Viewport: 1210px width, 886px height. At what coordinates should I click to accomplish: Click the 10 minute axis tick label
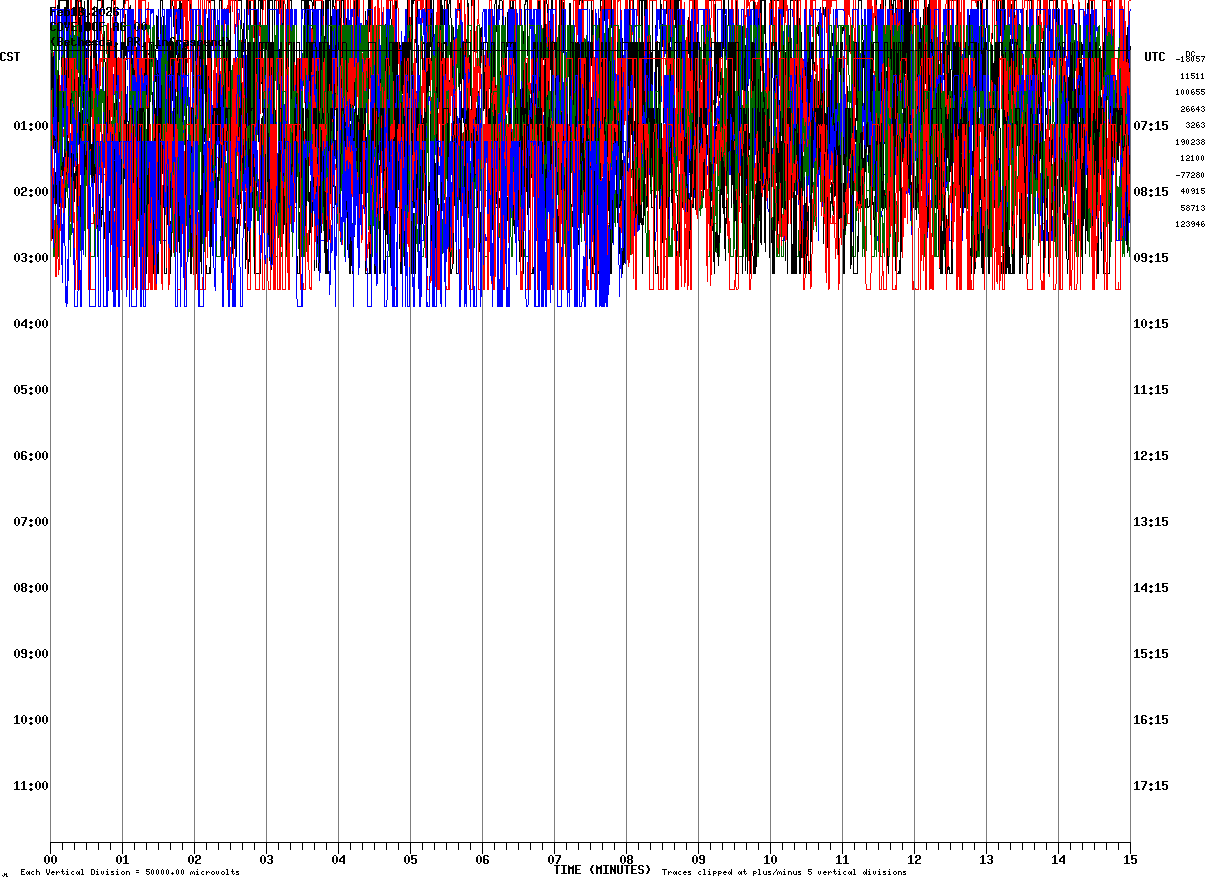770,860
